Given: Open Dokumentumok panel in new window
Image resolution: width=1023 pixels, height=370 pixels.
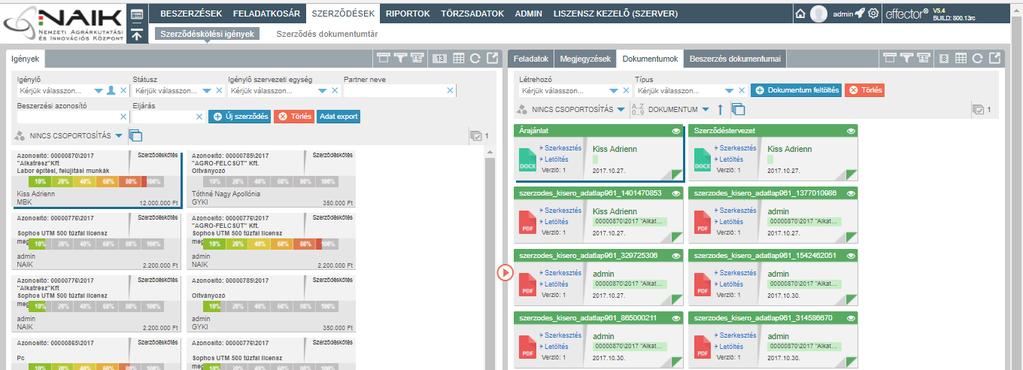Looking at the screenshot, I should pyautogui.click(x=994, y=59).
